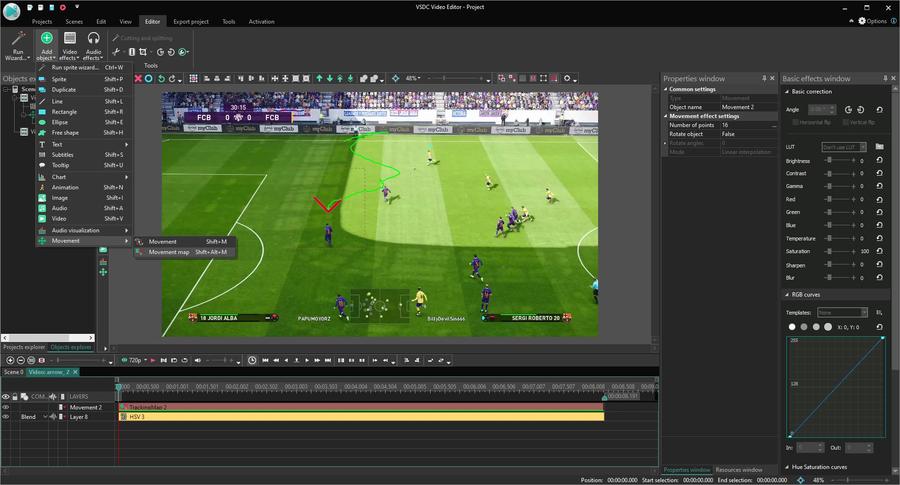Open Run sprite wizard entry

(x=84, y=67)
